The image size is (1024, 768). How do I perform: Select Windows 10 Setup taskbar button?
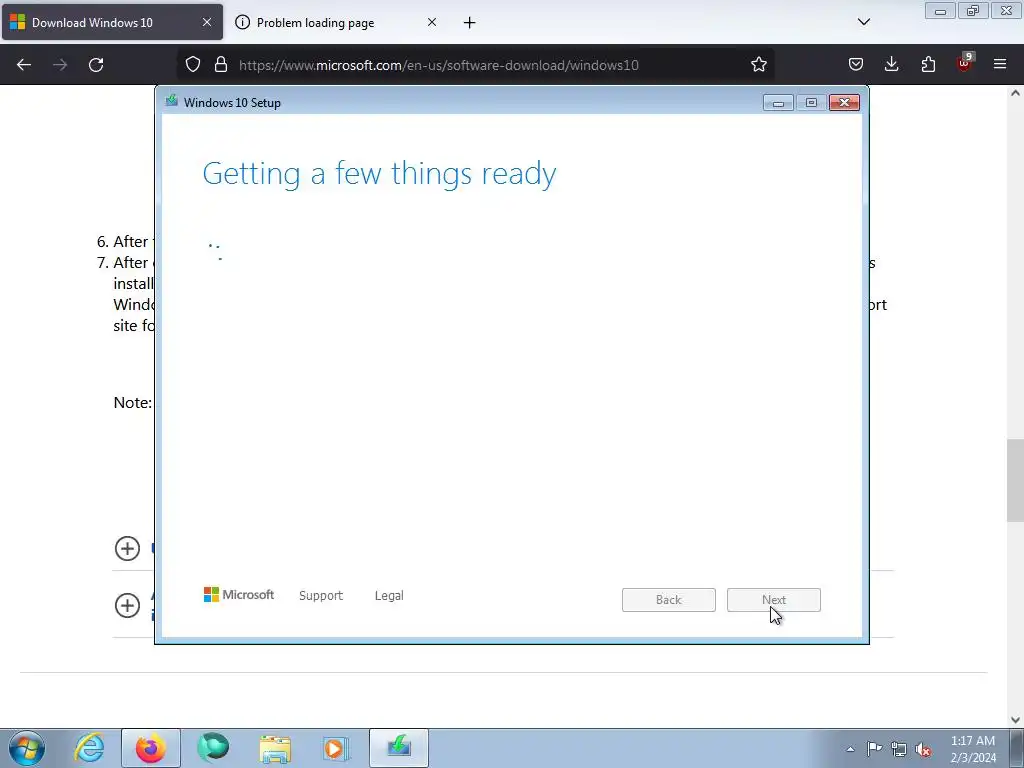[x=399, y=748]
